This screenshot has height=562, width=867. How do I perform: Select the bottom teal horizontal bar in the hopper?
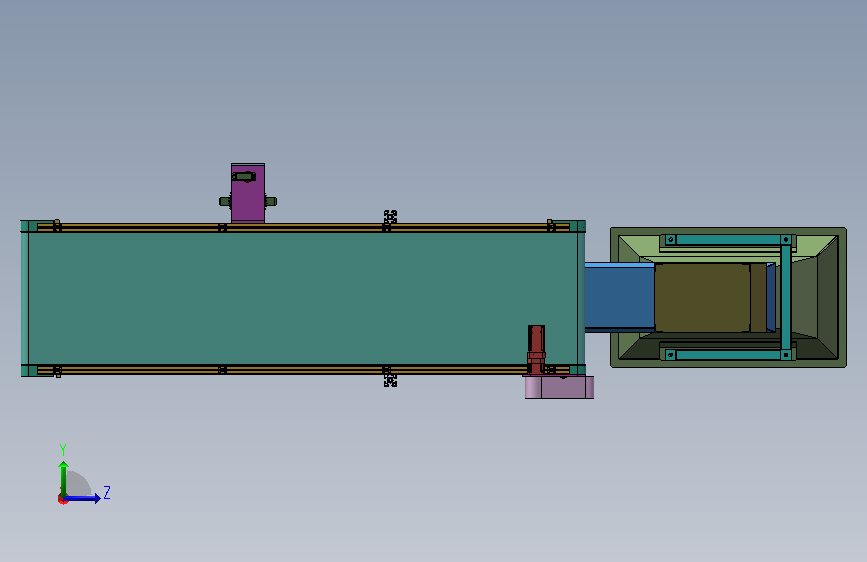(x=728, y=355)
